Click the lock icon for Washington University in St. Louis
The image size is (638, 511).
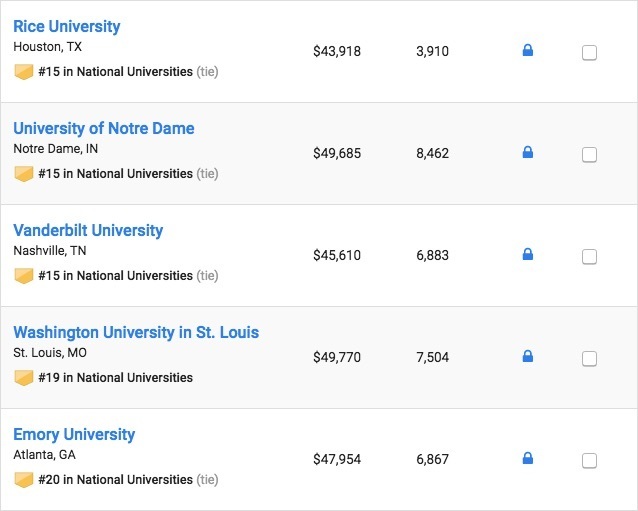click(528, 356)
